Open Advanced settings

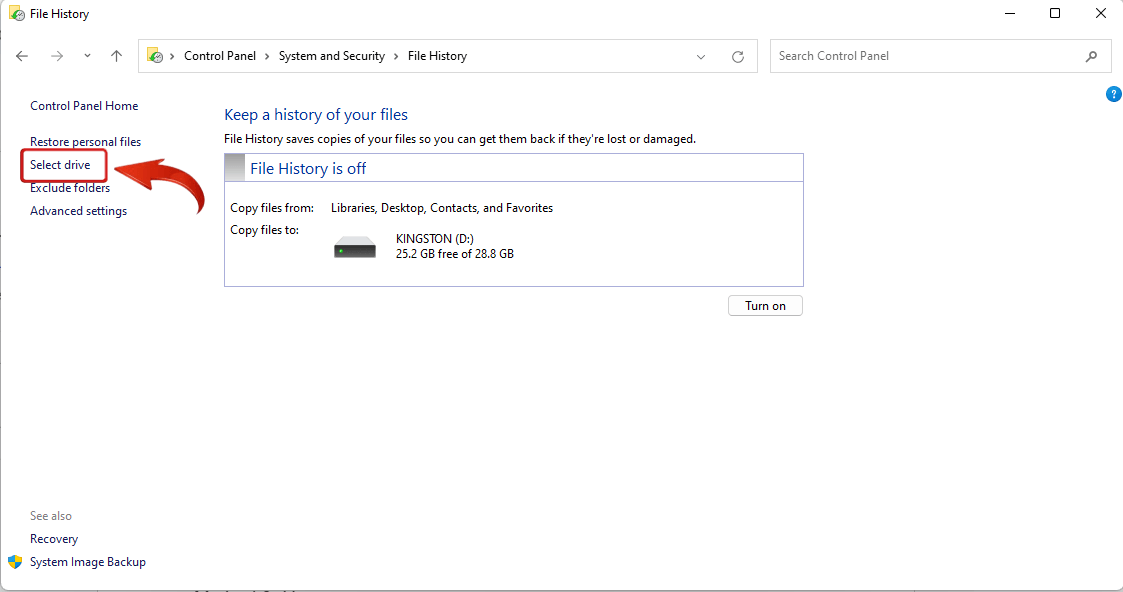click(78, 210)
